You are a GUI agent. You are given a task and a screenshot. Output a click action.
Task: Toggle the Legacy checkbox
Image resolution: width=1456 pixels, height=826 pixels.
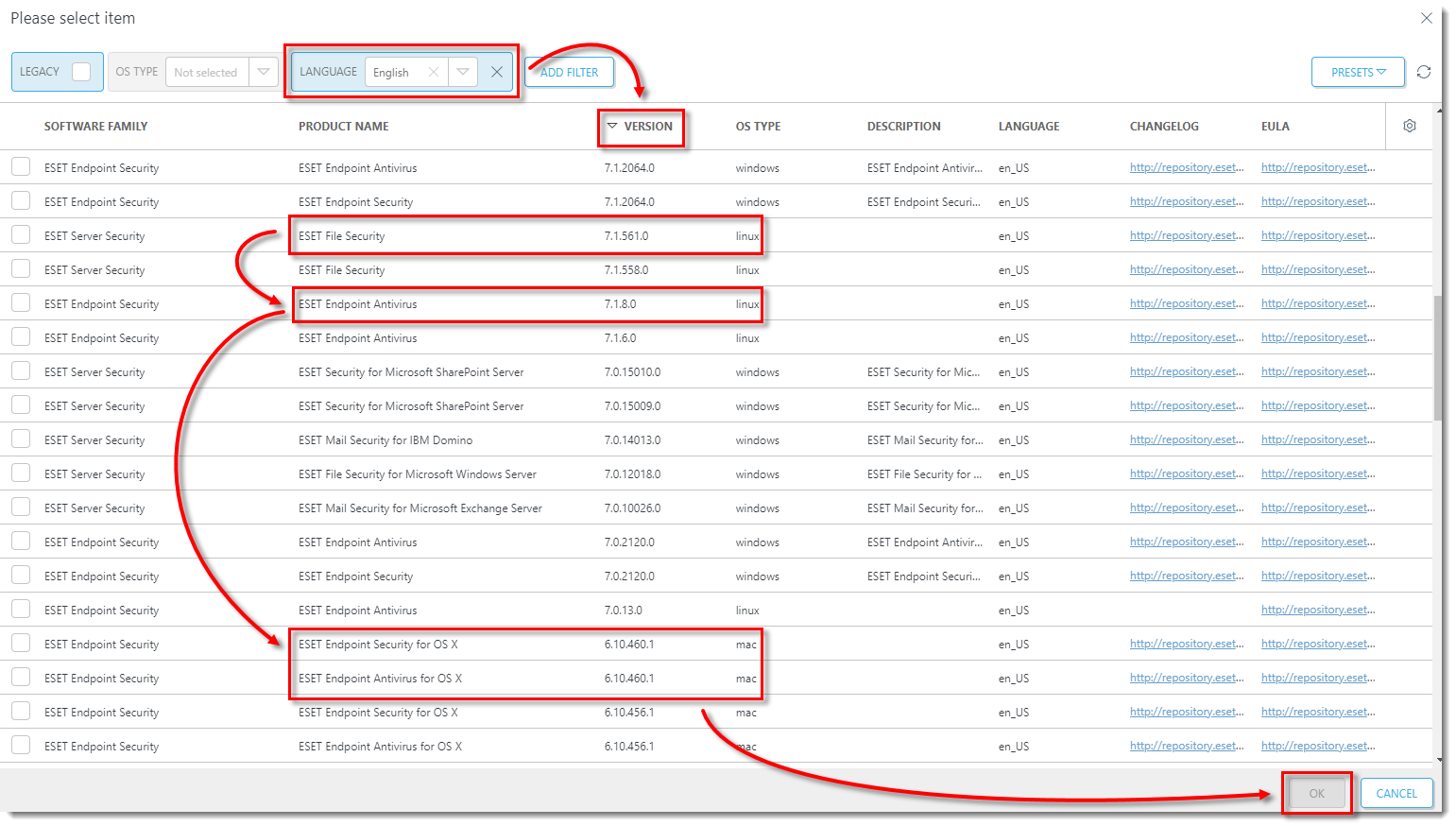tap(81, 72)
